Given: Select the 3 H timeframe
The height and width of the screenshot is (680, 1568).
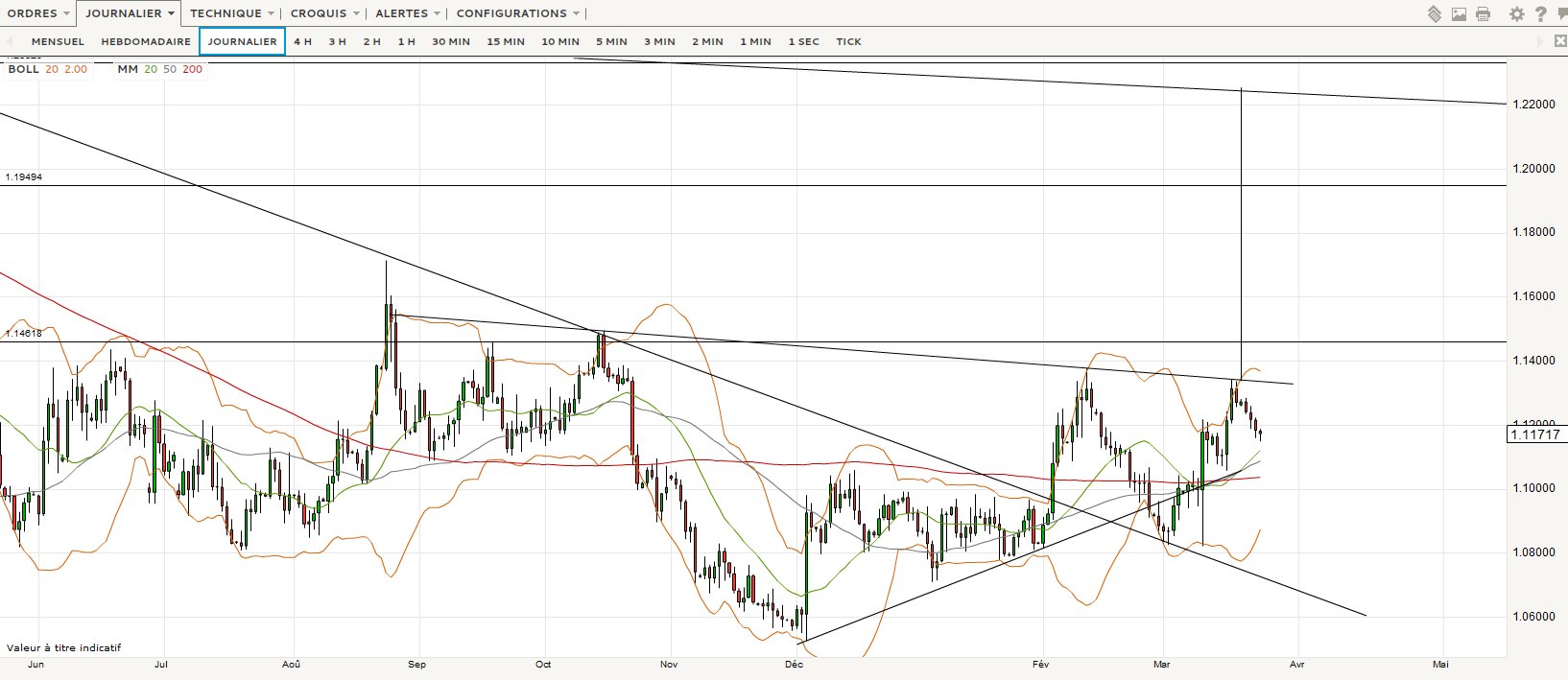Looking at the screenshot, I should tap(338, 41).
